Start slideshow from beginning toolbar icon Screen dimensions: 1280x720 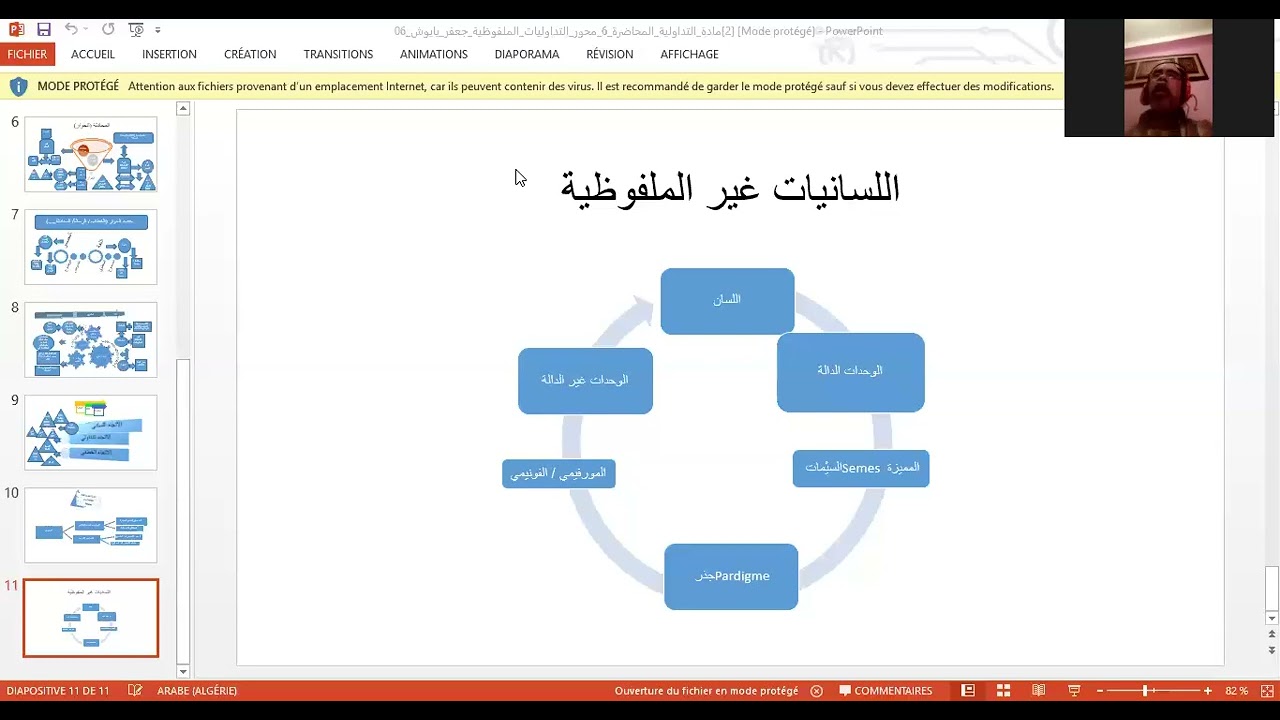(137, 30)
